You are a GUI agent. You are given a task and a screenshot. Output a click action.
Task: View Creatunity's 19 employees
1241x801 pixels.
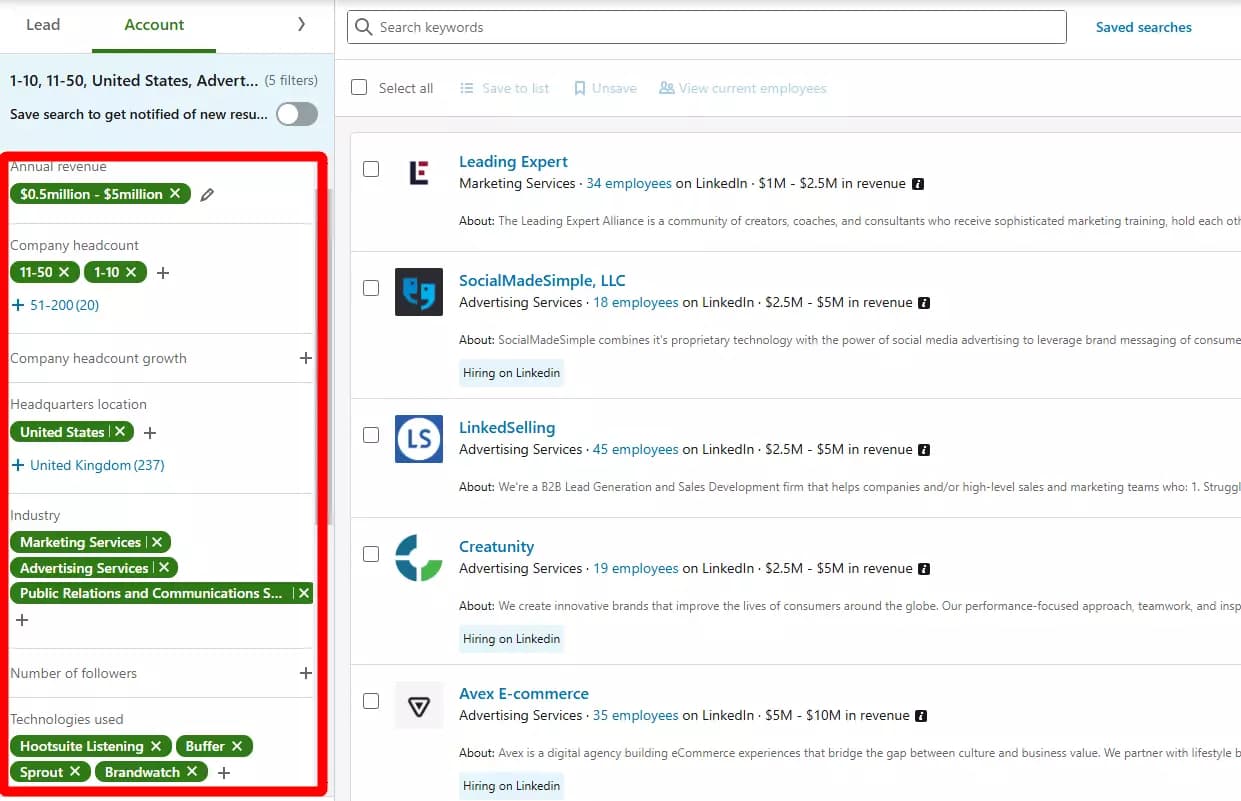click(636, 569)
